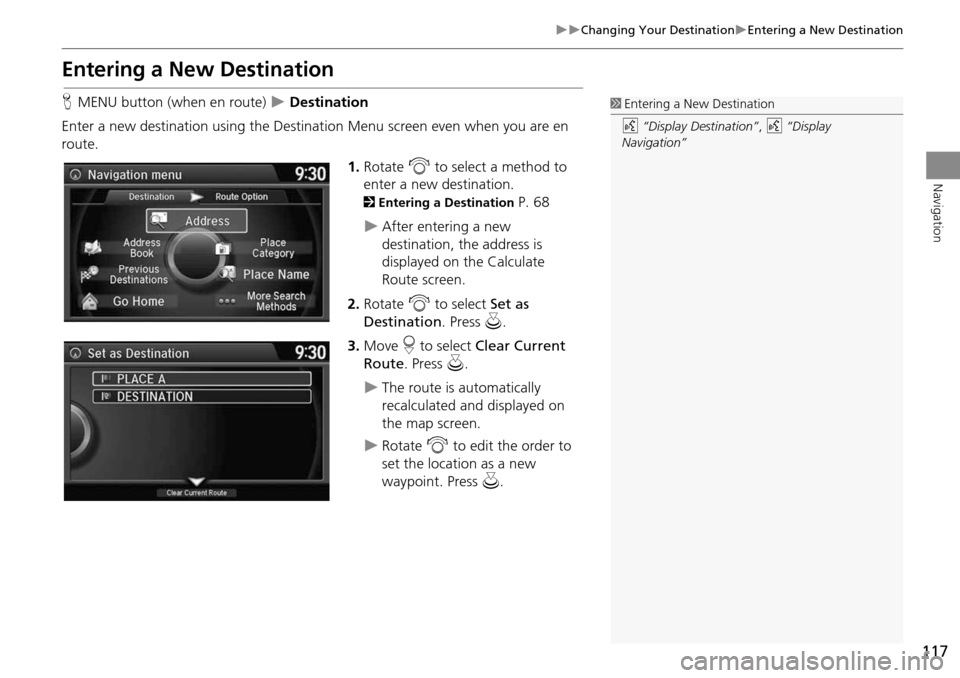Click the Previous Destinations flag icon
The height and width of the screenshot is (678, 960).
(x=88, y=274)
